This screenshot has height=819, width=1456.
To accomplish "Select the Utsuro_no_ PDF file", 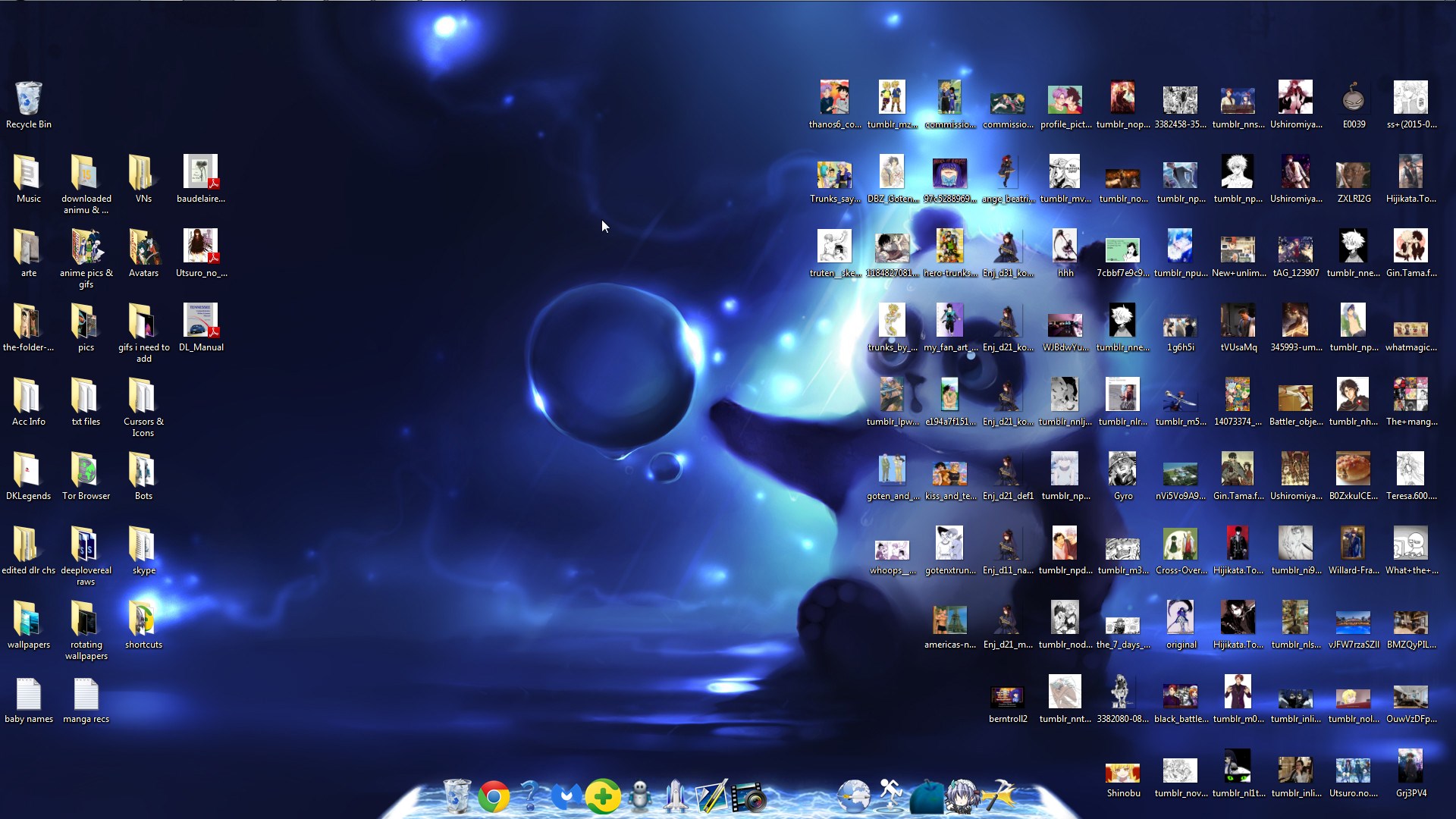I will click(201, 253).
